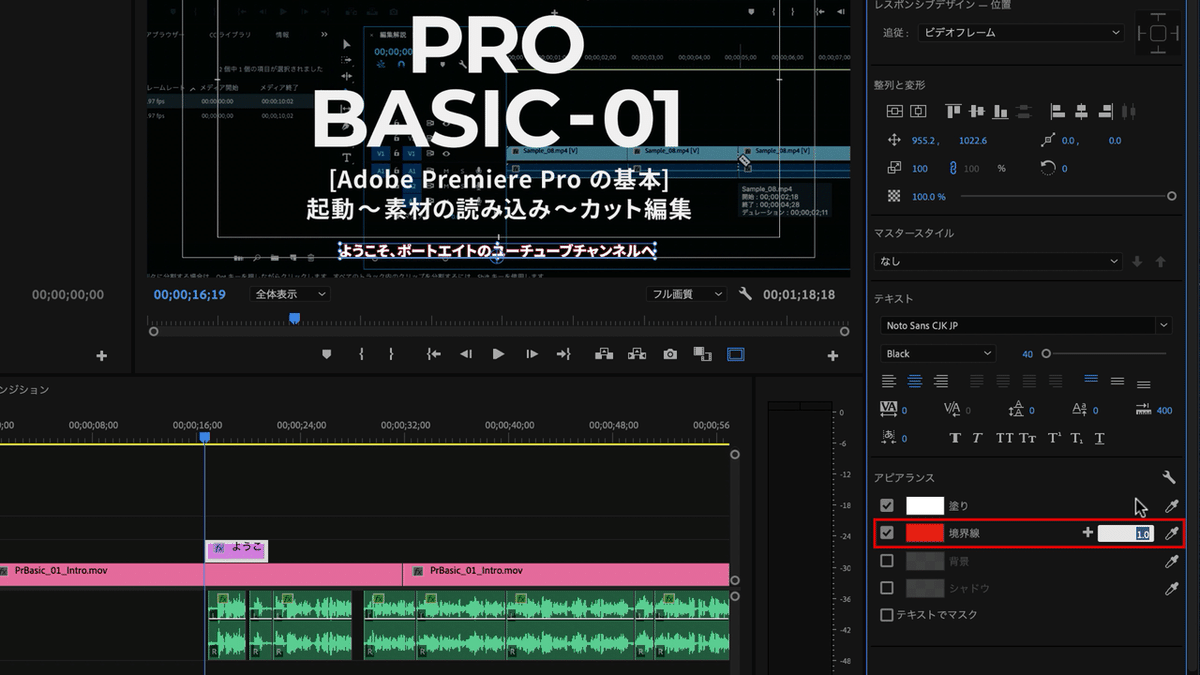Step back one frame
Image resolution: width=1200 pixels, height=675 pixels.
466,354
